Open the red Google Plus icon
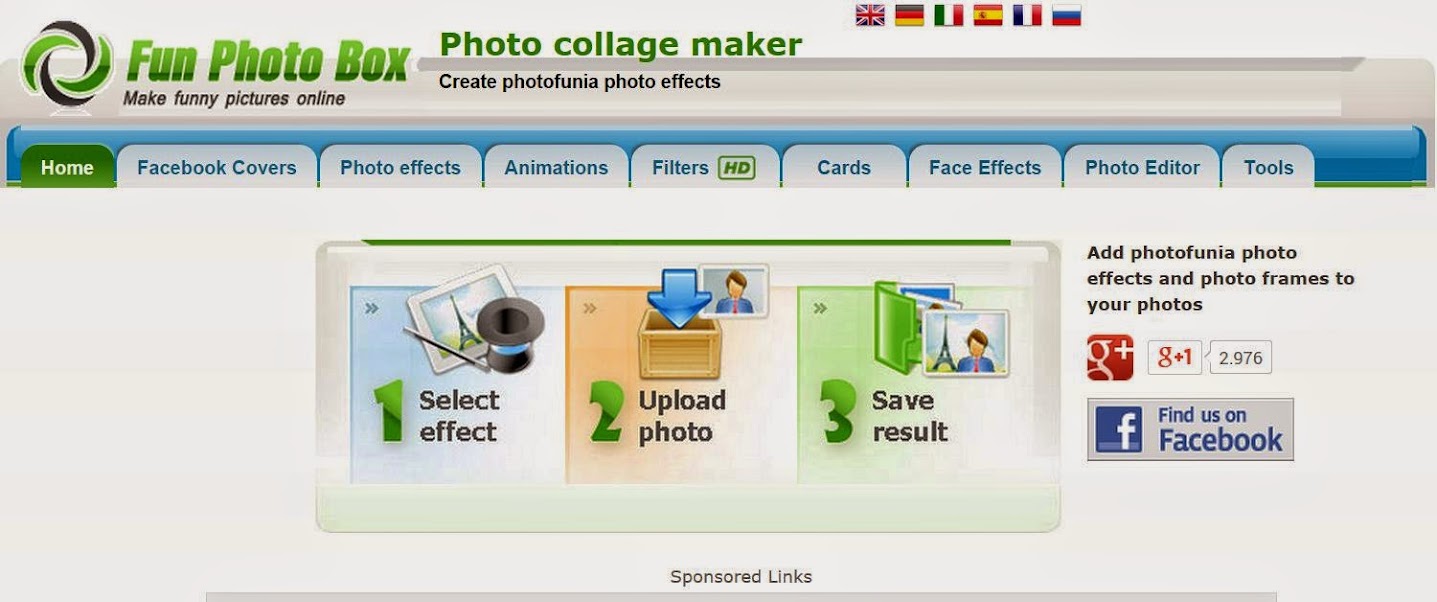Image resolution: width=1437 pixels, height=602 pixels. [1110, 357]
